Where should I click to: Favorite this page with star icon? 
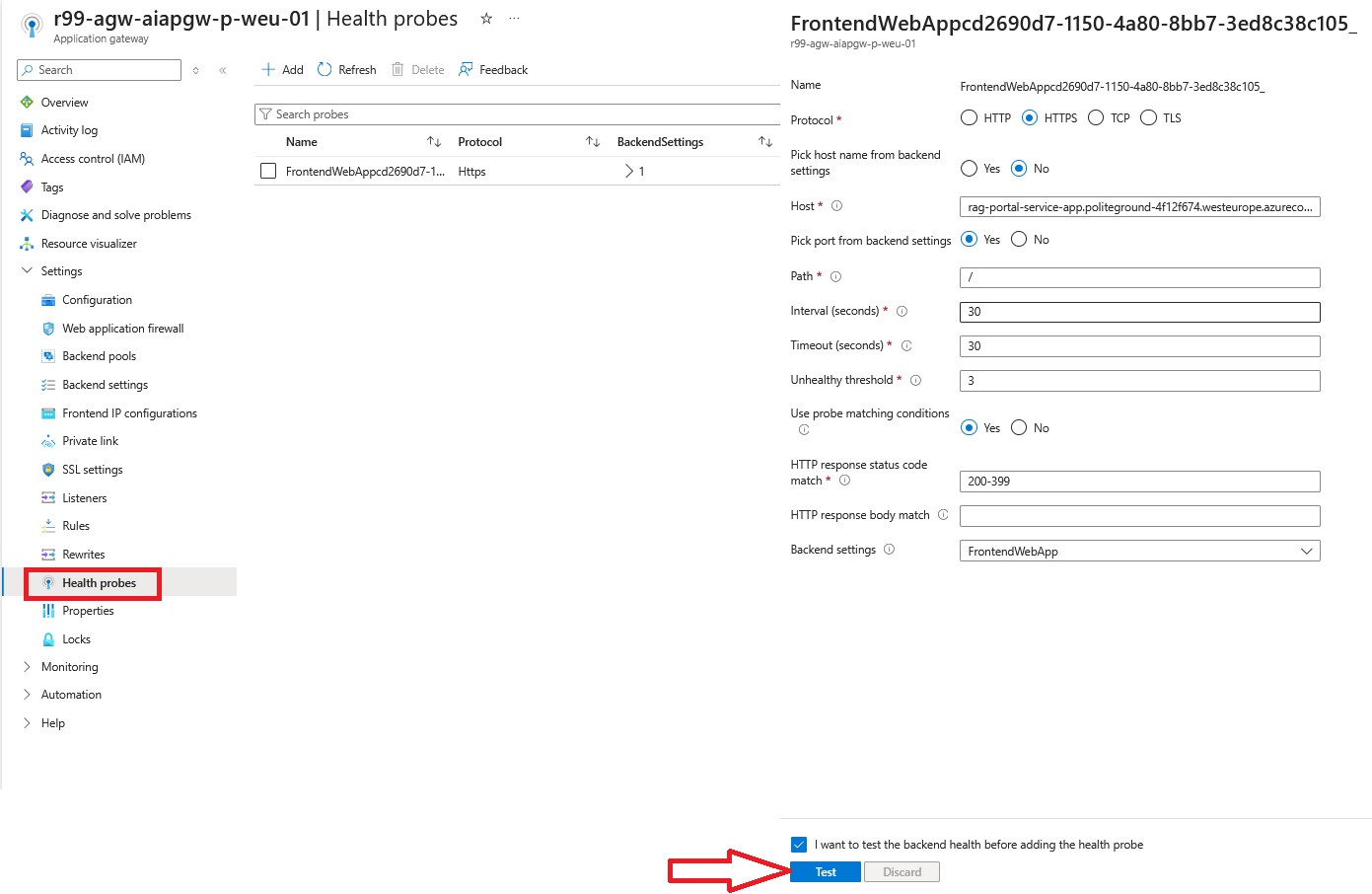coord(486,19)
